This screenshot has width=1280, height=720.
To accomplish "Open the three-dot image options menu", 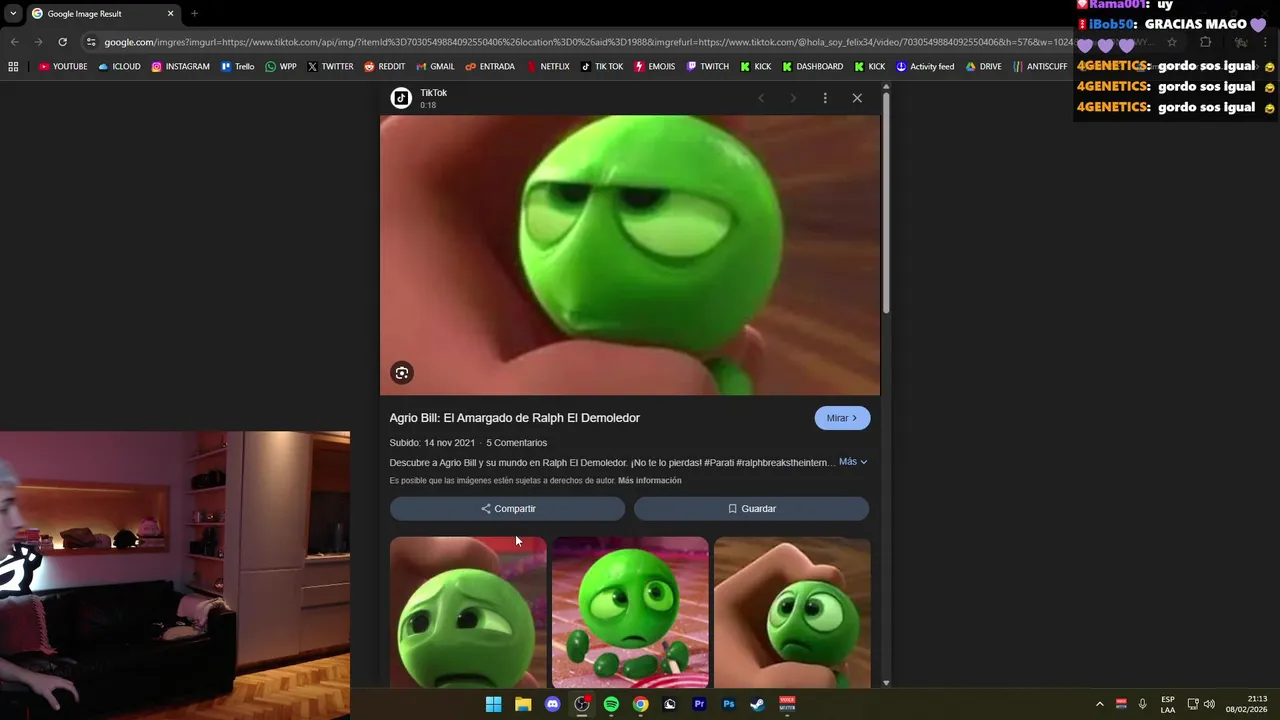I will point(825,98).
